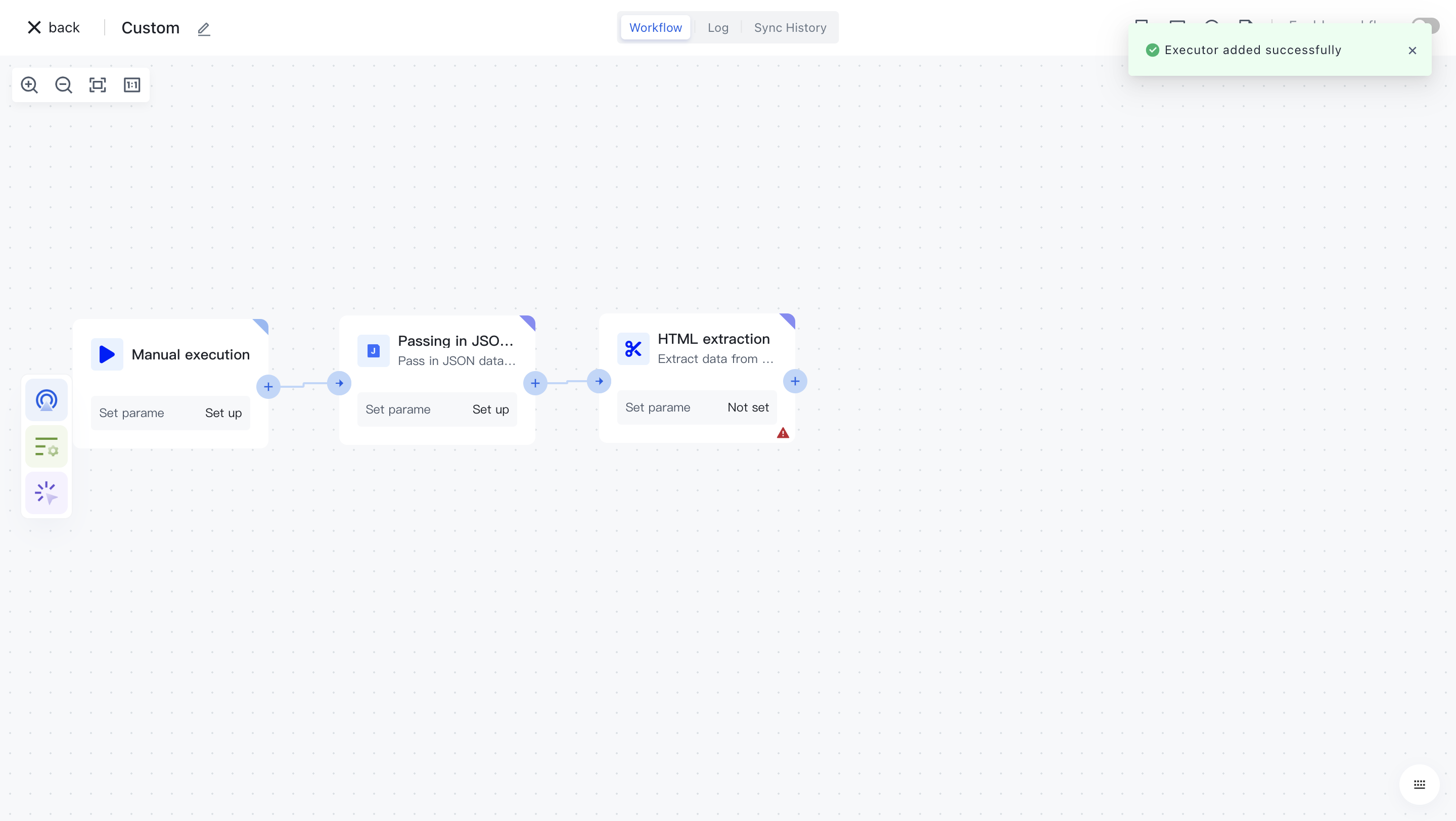Open the trigger nodes sidebar icon
Image resolution: width=1456 pixels, height=821 pixels.
point(47,400)
